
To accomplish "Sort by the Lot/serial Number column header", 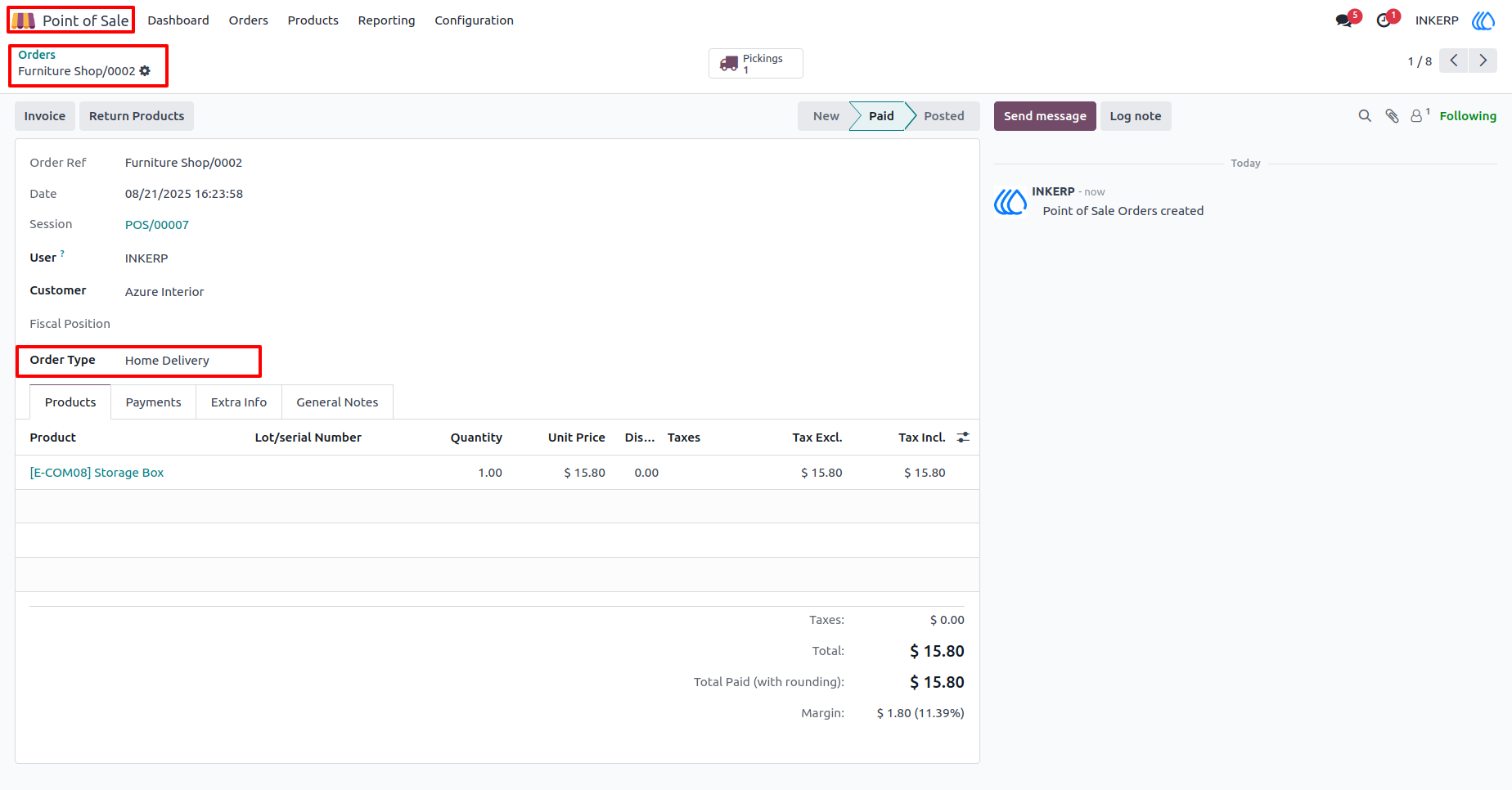I will 308,438.
